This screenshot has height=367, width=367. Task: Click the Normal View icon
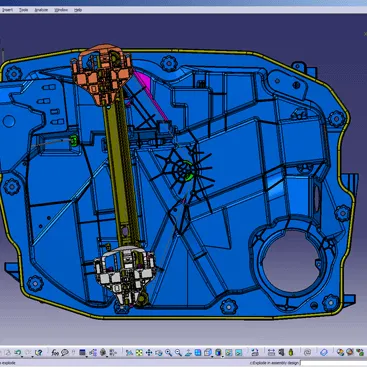pos(188,353)
